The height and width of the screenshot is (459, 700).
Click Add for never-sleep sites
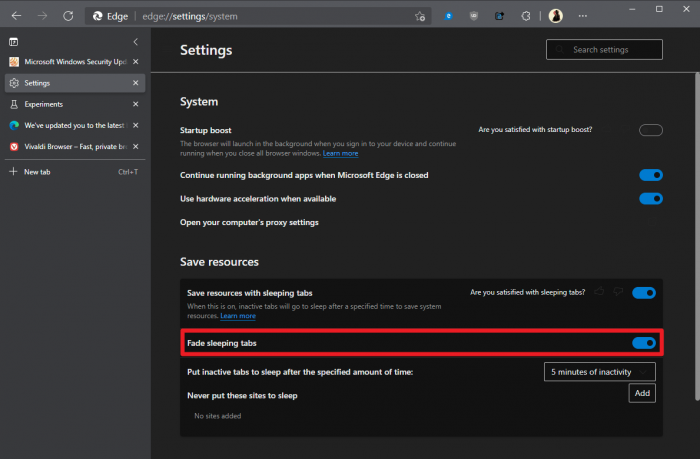(642, 394)
